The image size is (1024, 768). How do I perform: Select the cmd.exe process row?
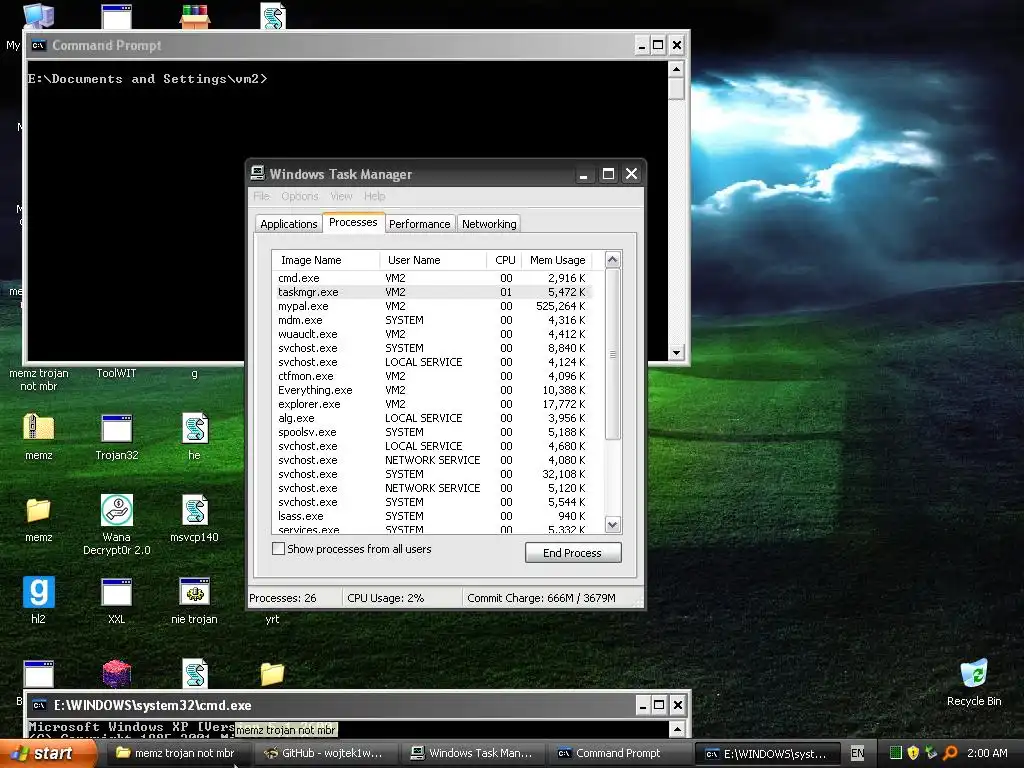[x=432, y=278]
